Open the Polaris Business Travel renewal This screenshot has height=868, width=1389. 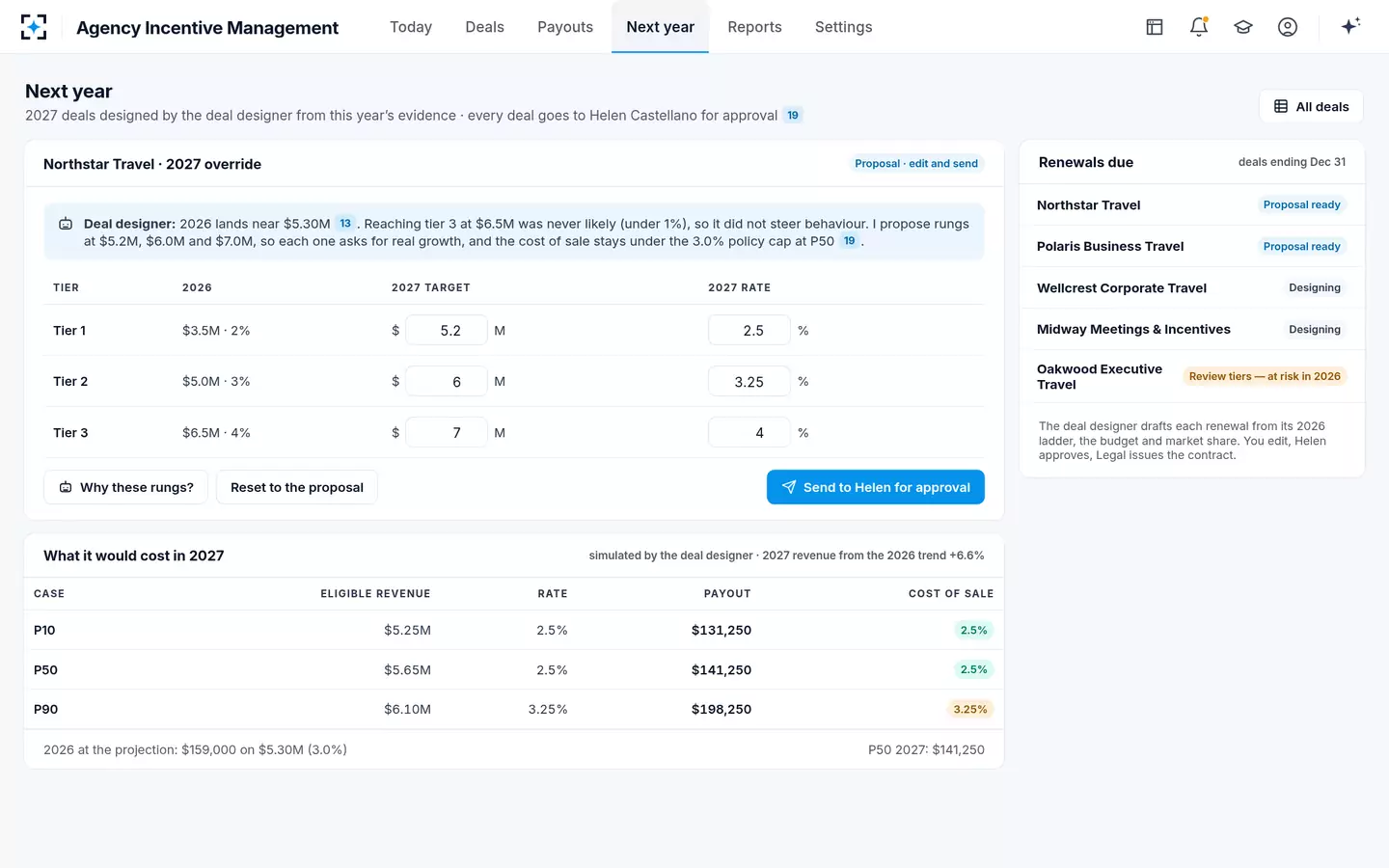1191,246
